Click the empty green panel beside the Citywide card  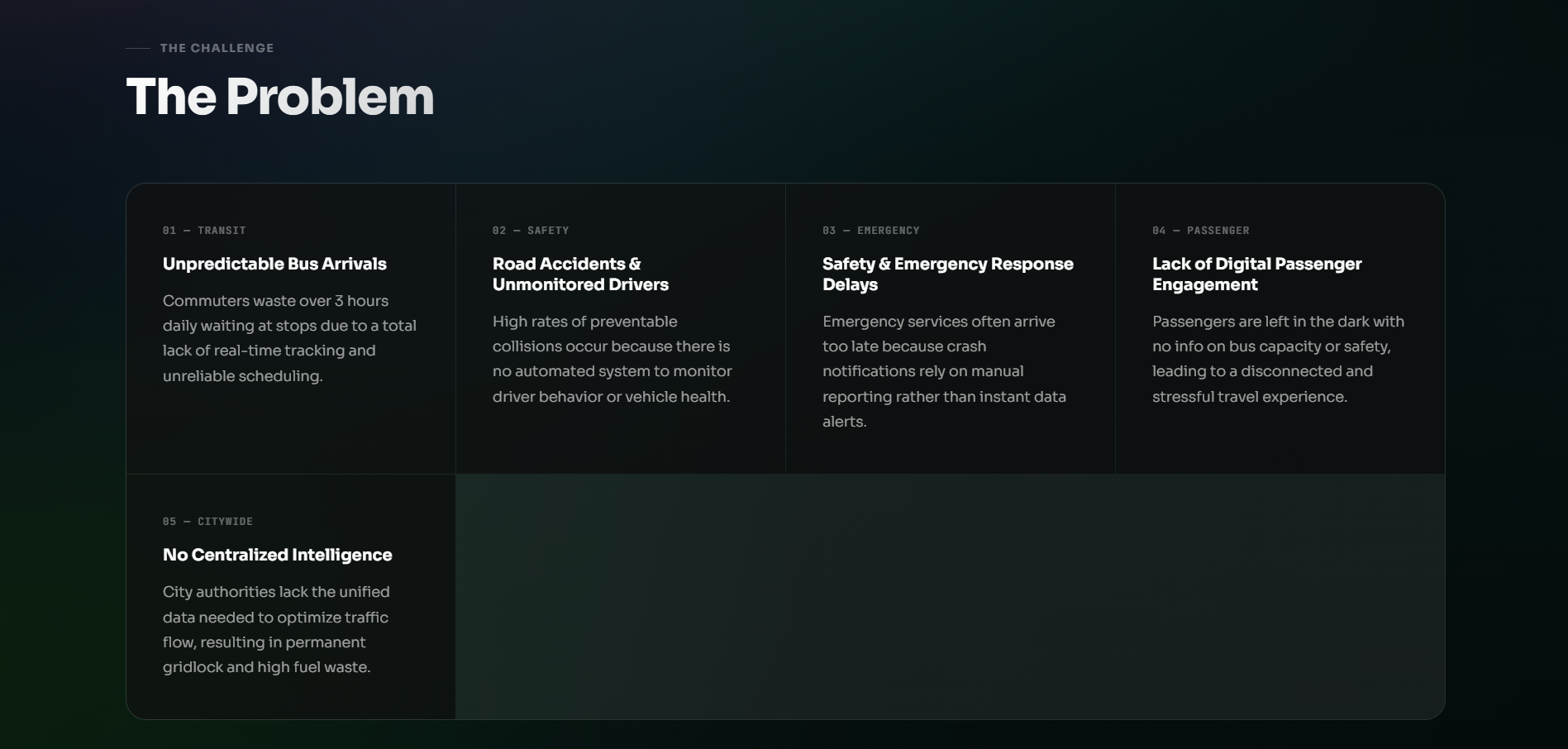pos(949,596)
